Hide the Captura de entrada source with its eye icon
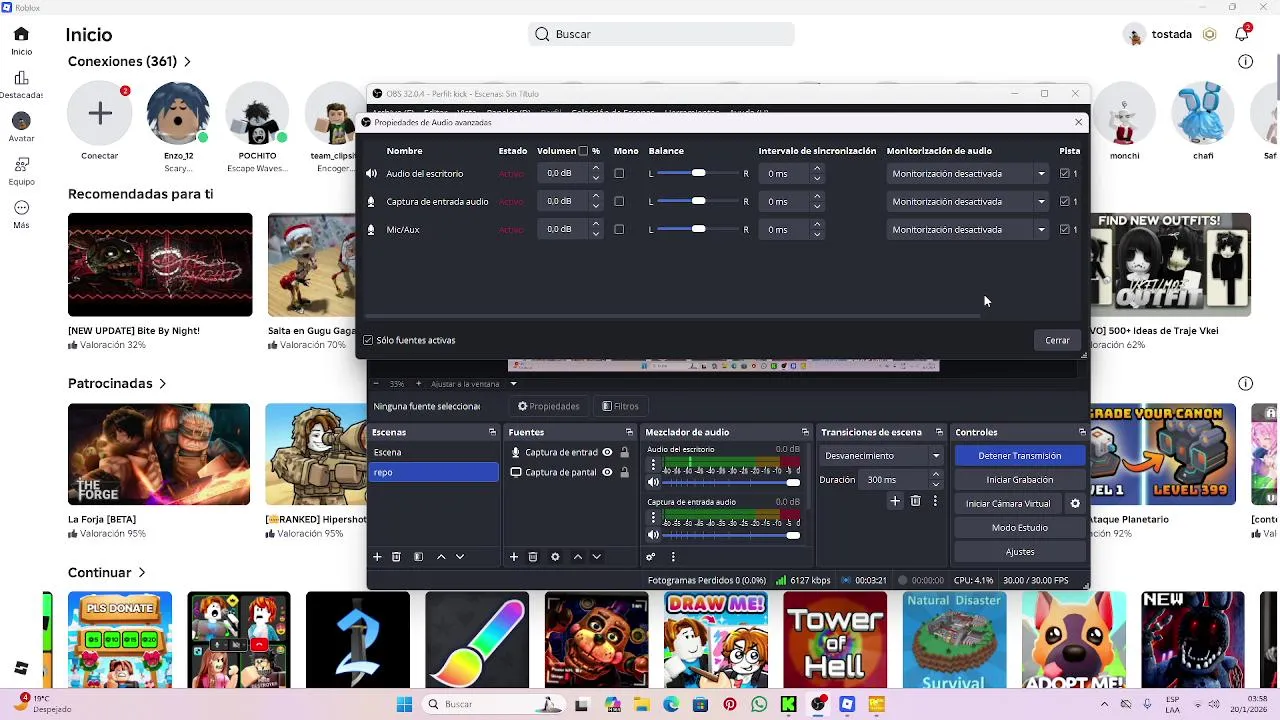 [607, 453]
